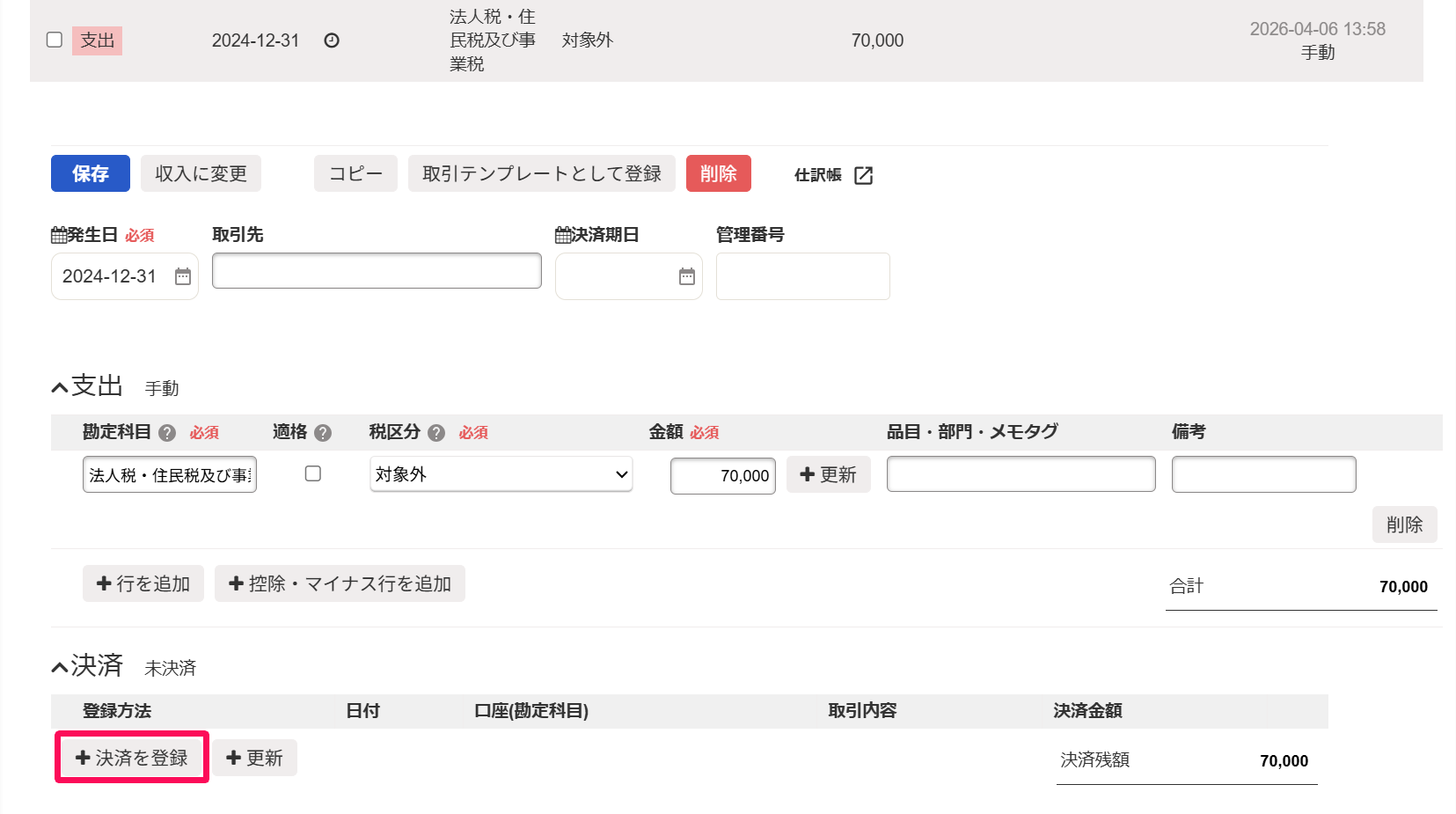The height and width of the screenshot is (814, 1456).
Task: Click 更新 button next to amount field
Action: (x=829, y=474)
